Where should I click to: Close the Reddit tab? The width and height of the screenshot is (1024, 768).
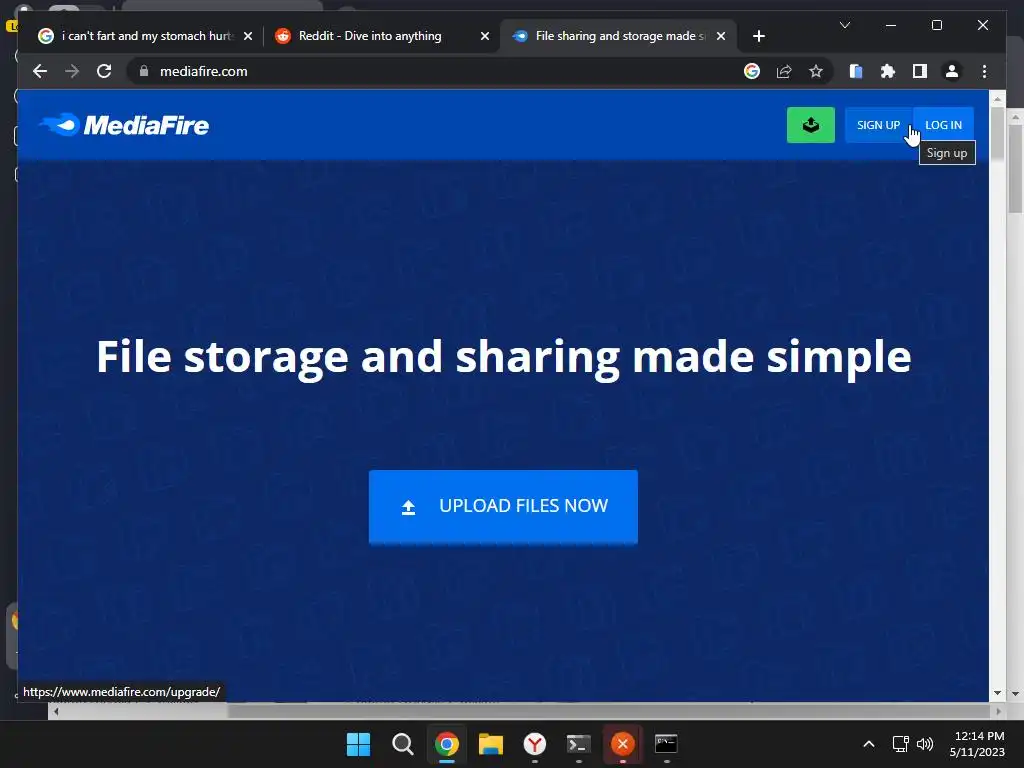485,36
